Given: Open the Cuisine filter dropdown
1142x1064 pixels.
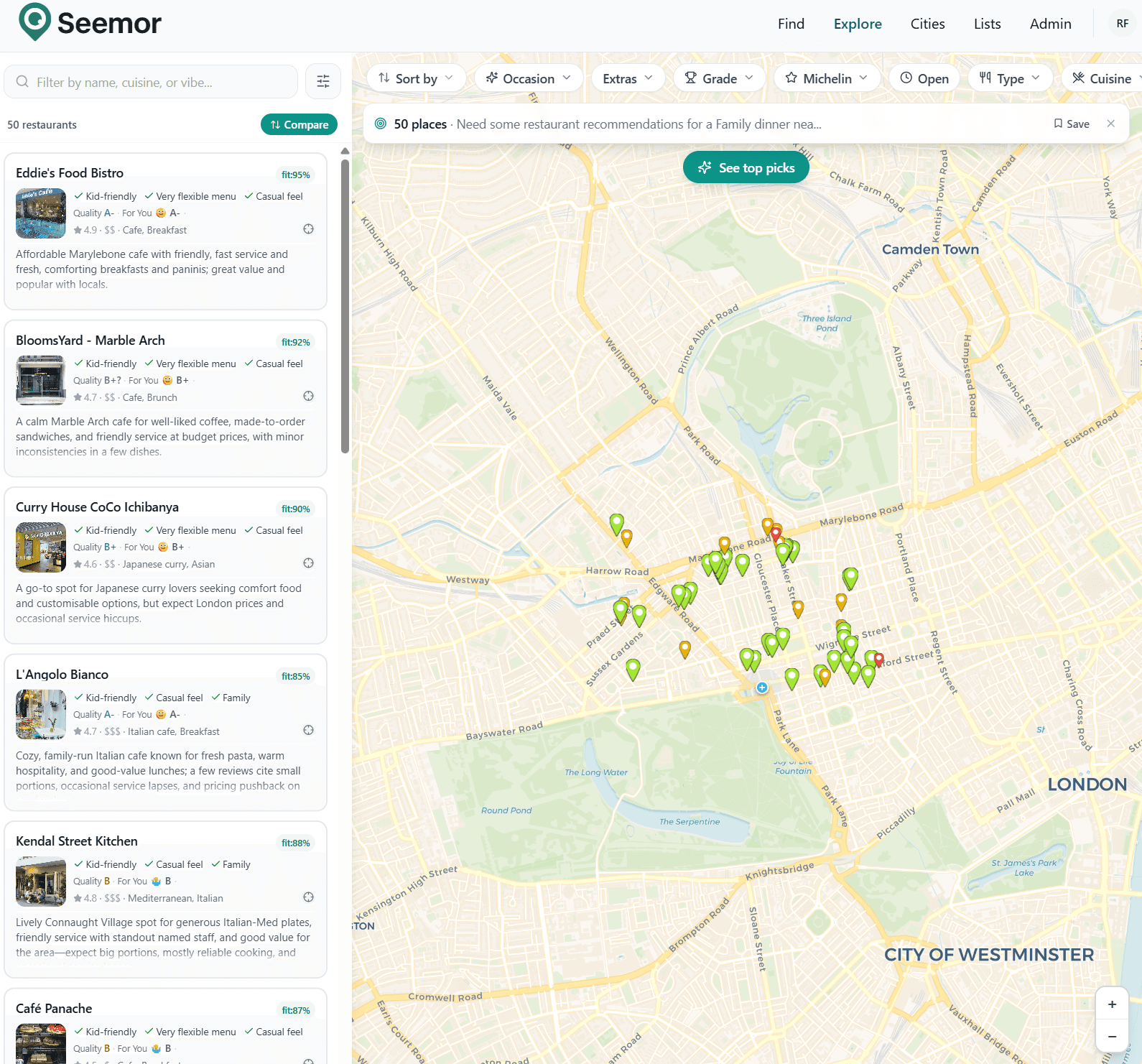Looking at the screenshot, I should (x=1102, y=78).
